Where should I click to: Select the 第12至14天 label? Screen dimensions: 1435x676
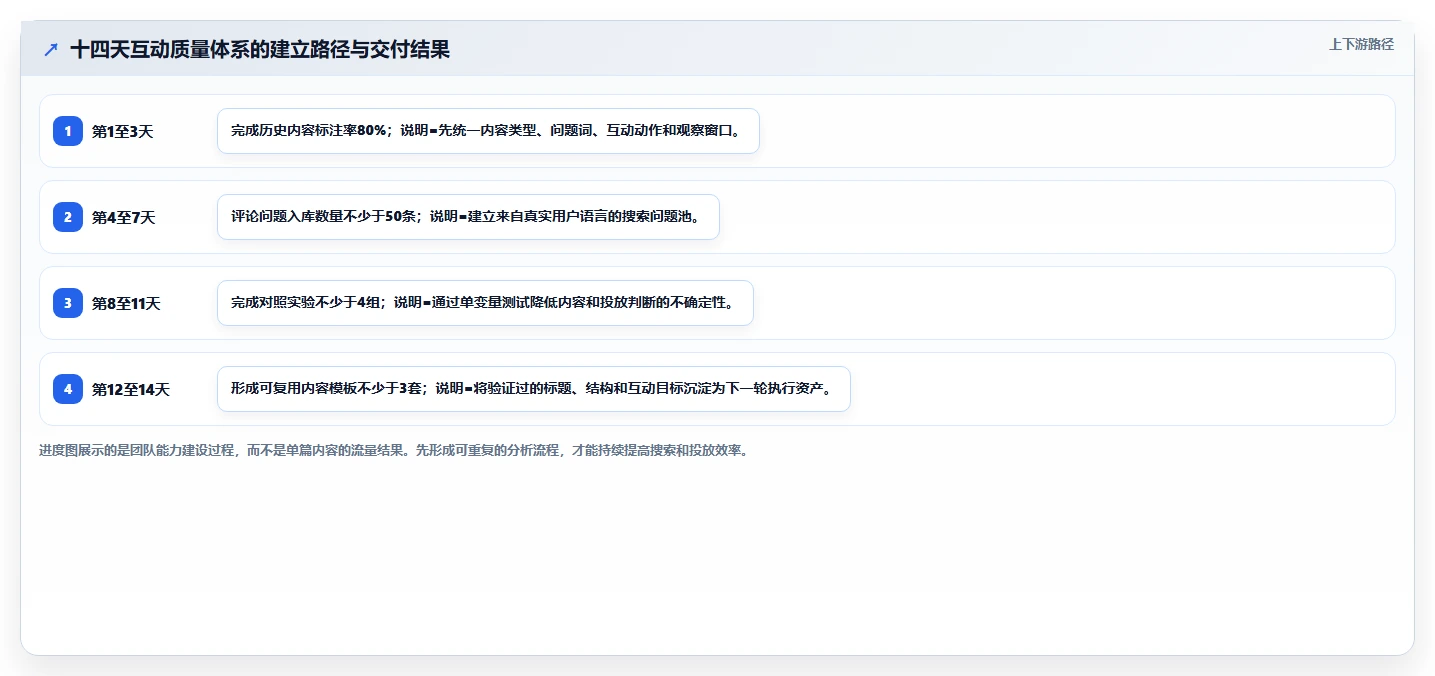[x=131, y=389]
